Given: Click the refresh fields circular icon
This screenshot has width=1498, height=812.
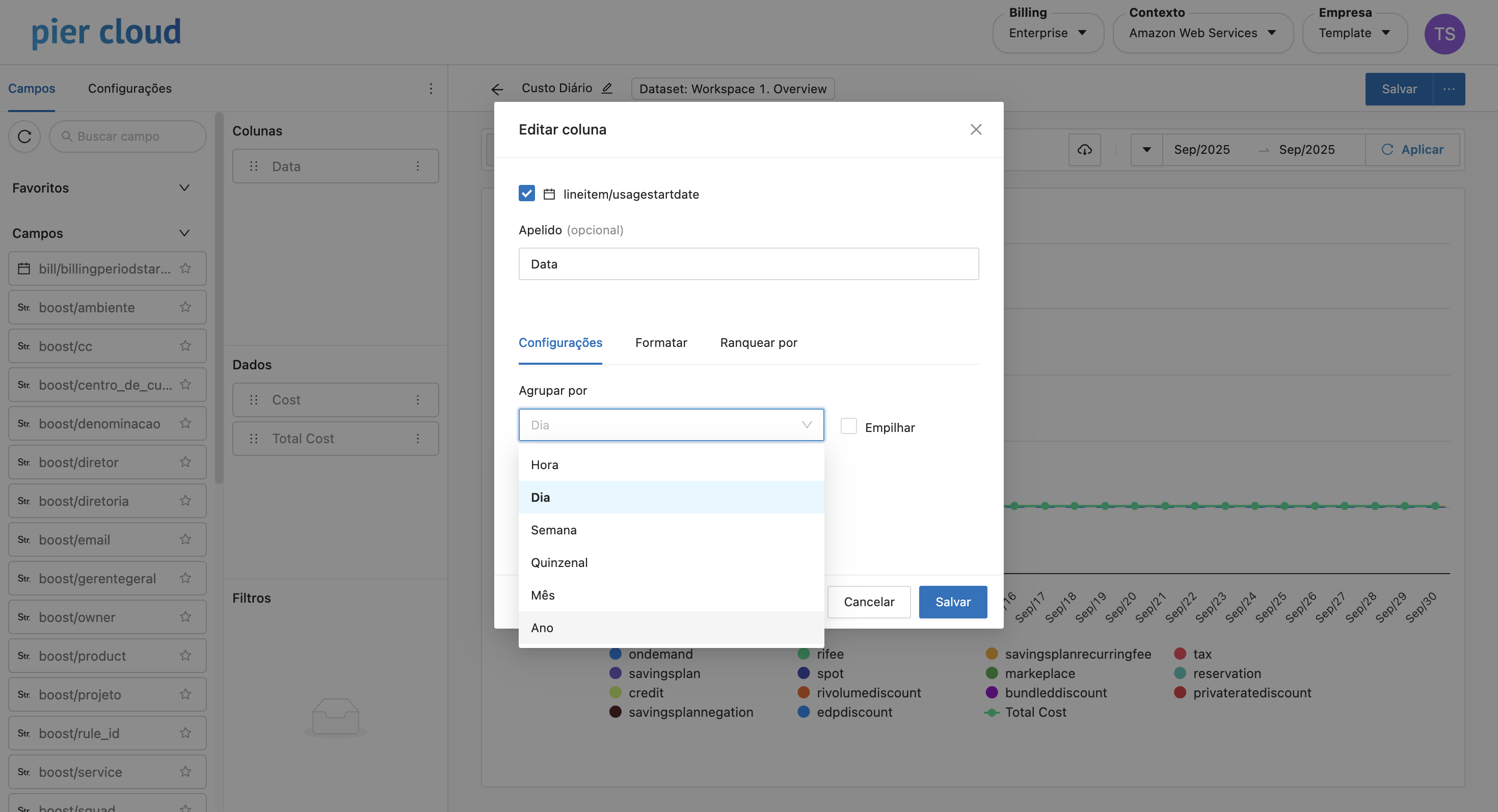Looking at the screenshot, I should [x=24, y=137].
